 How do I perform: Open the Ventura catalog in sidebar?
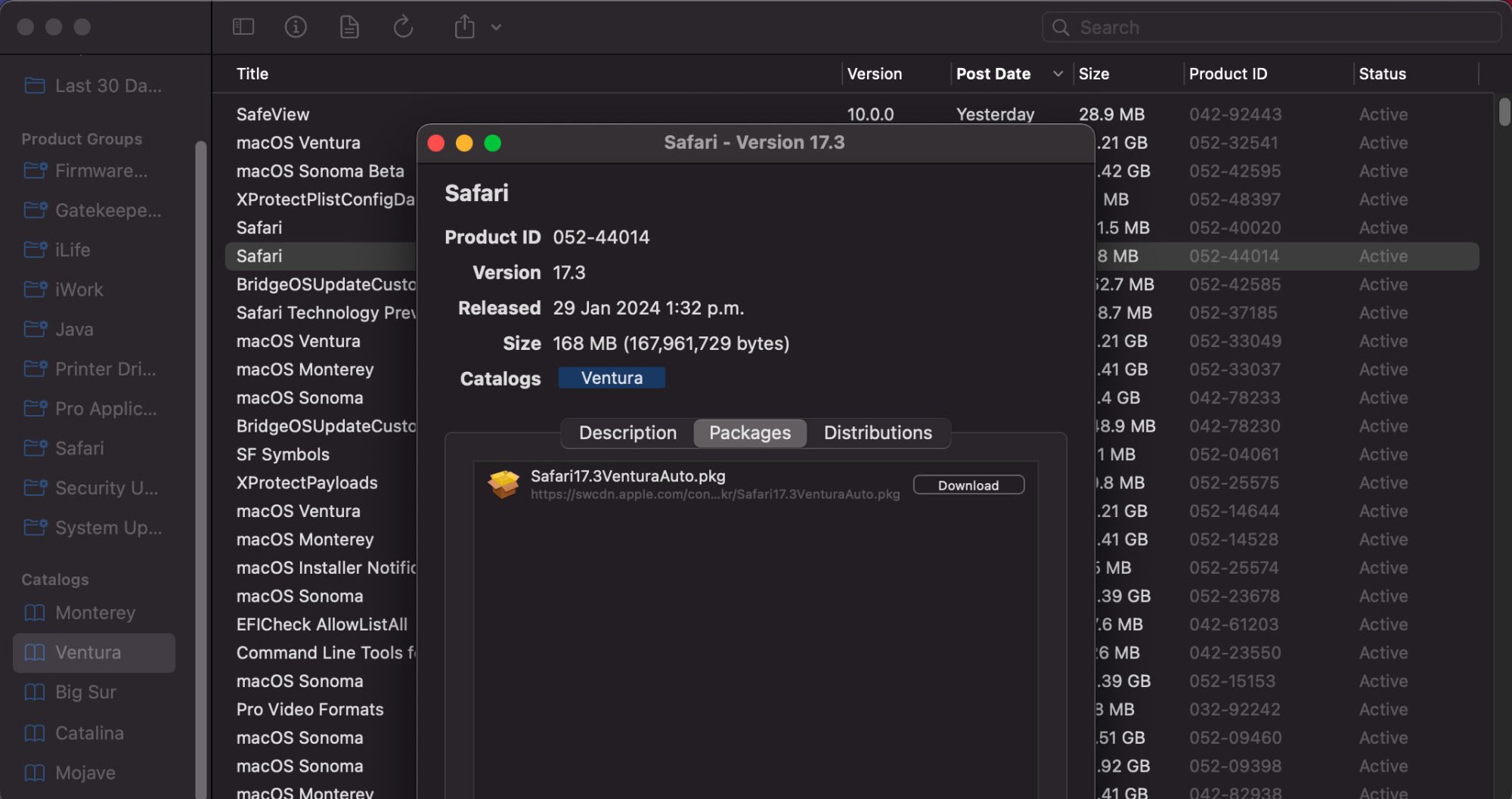pos(94,652)
